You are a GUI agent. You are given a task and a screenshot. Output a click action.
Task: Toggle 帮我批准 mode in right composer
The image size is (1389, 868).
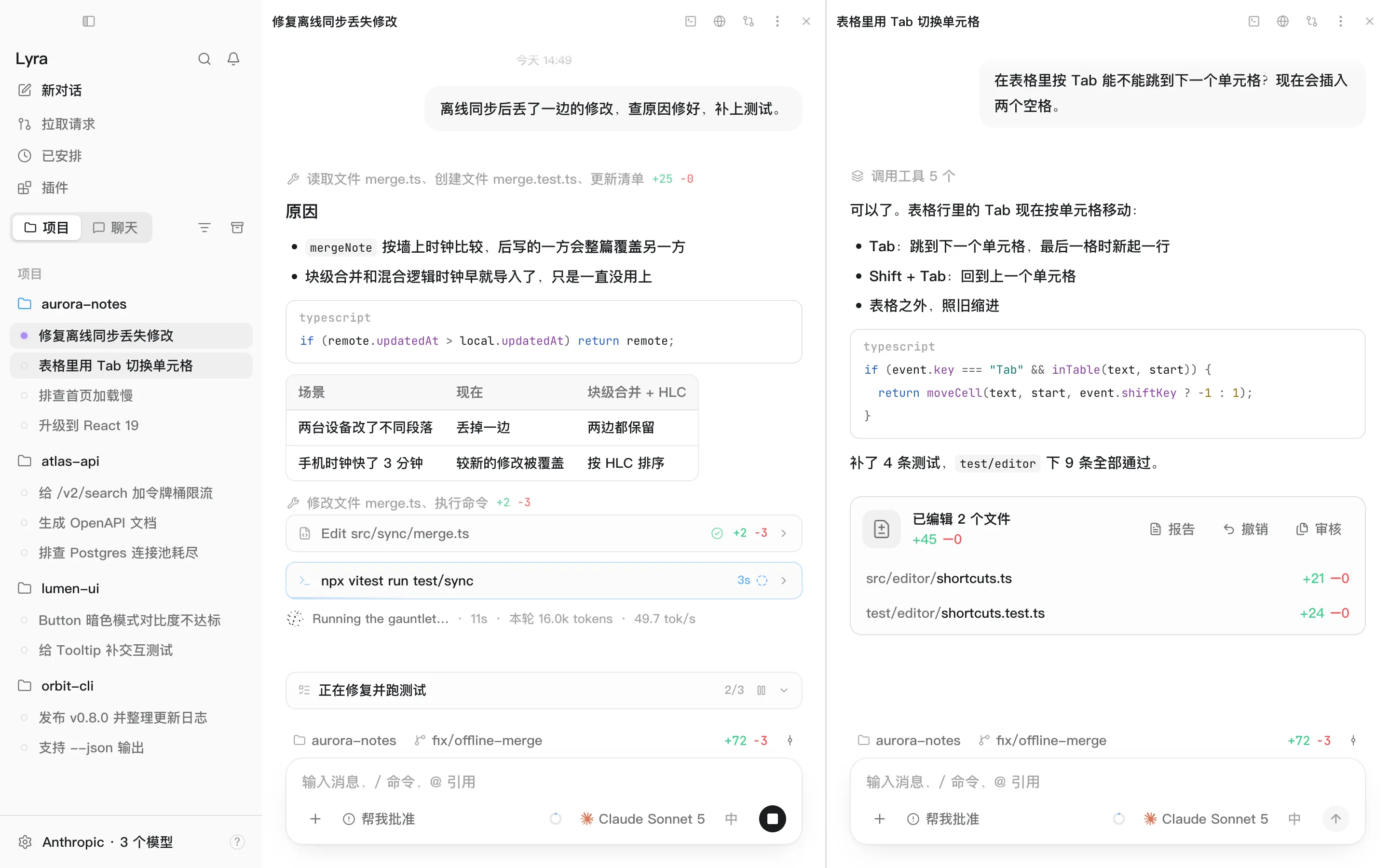(x=943, y=819)
